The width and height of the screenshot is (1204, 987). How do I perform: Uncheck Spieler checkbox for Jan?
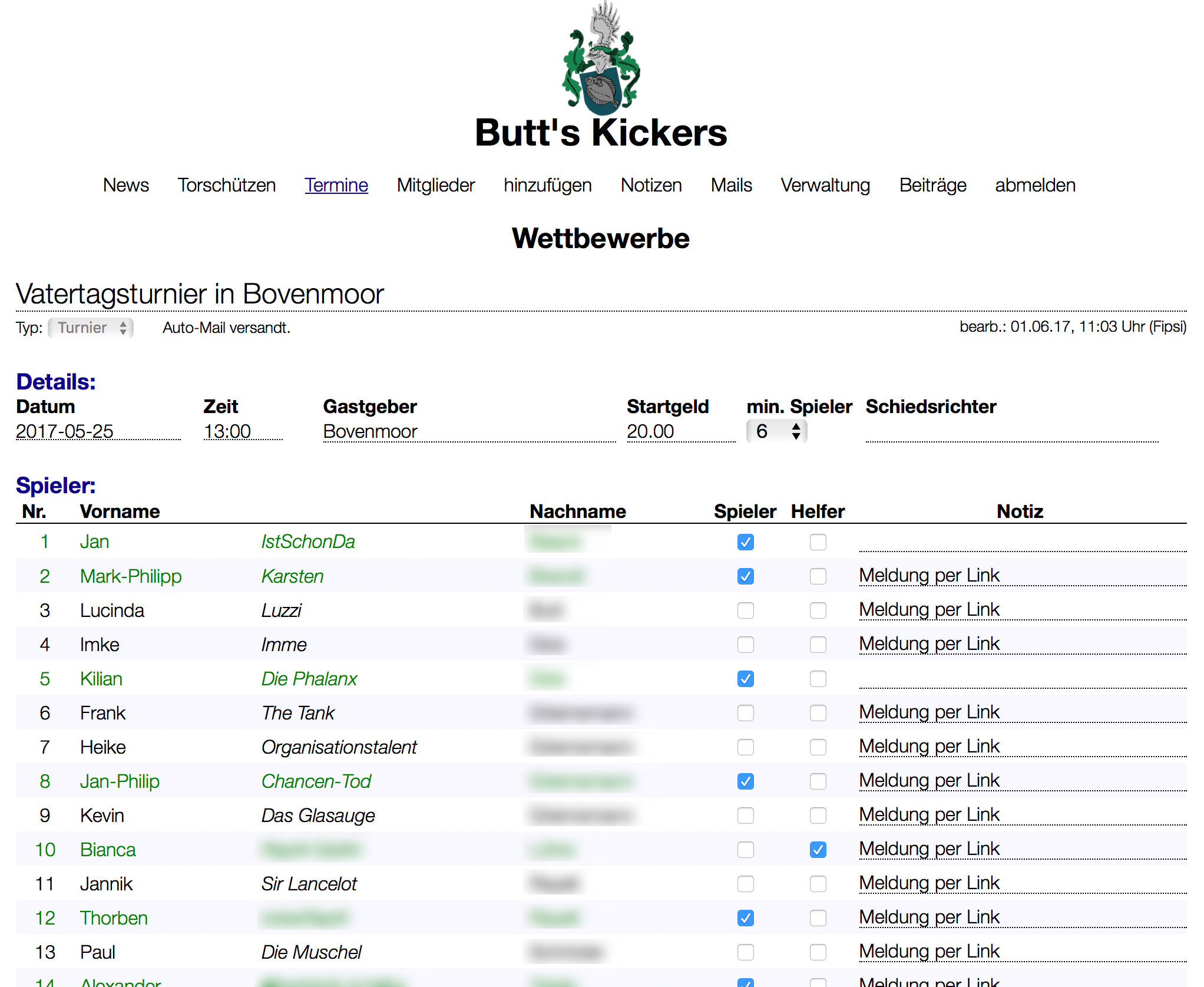click(745, 542)
